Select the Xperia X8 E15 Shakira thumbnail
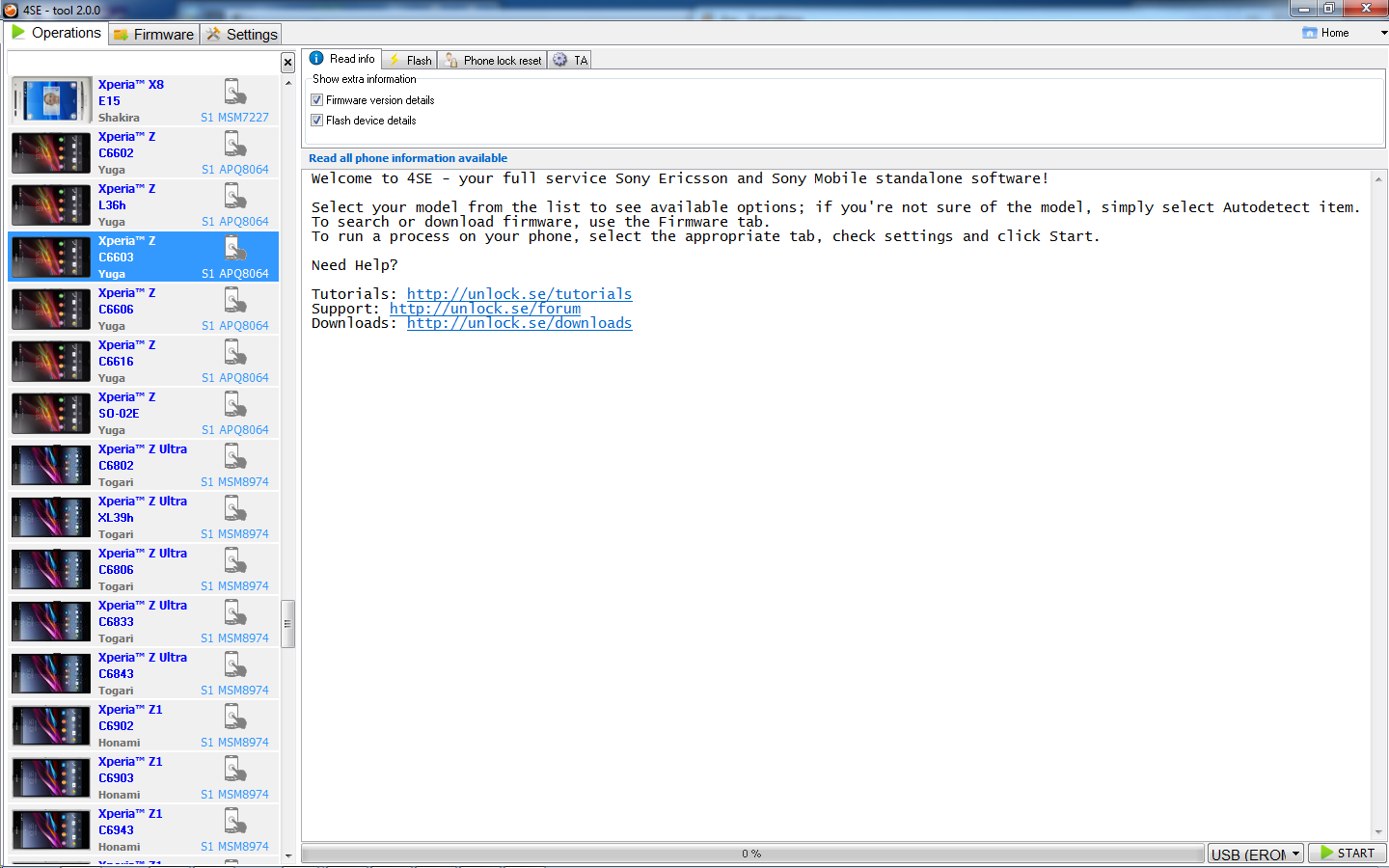 click(x=52, y=100)
